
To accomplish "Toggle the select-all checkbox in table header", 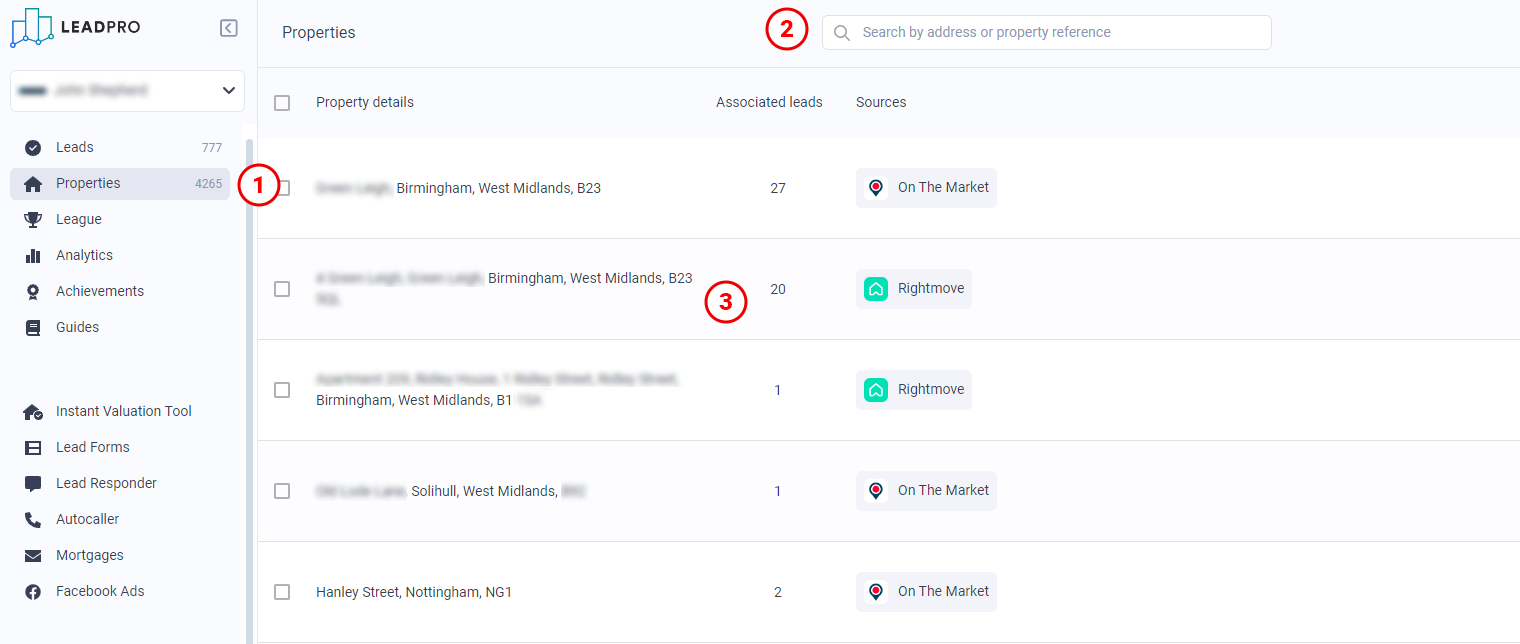I will pyautogui.click(x=282, y=103).
